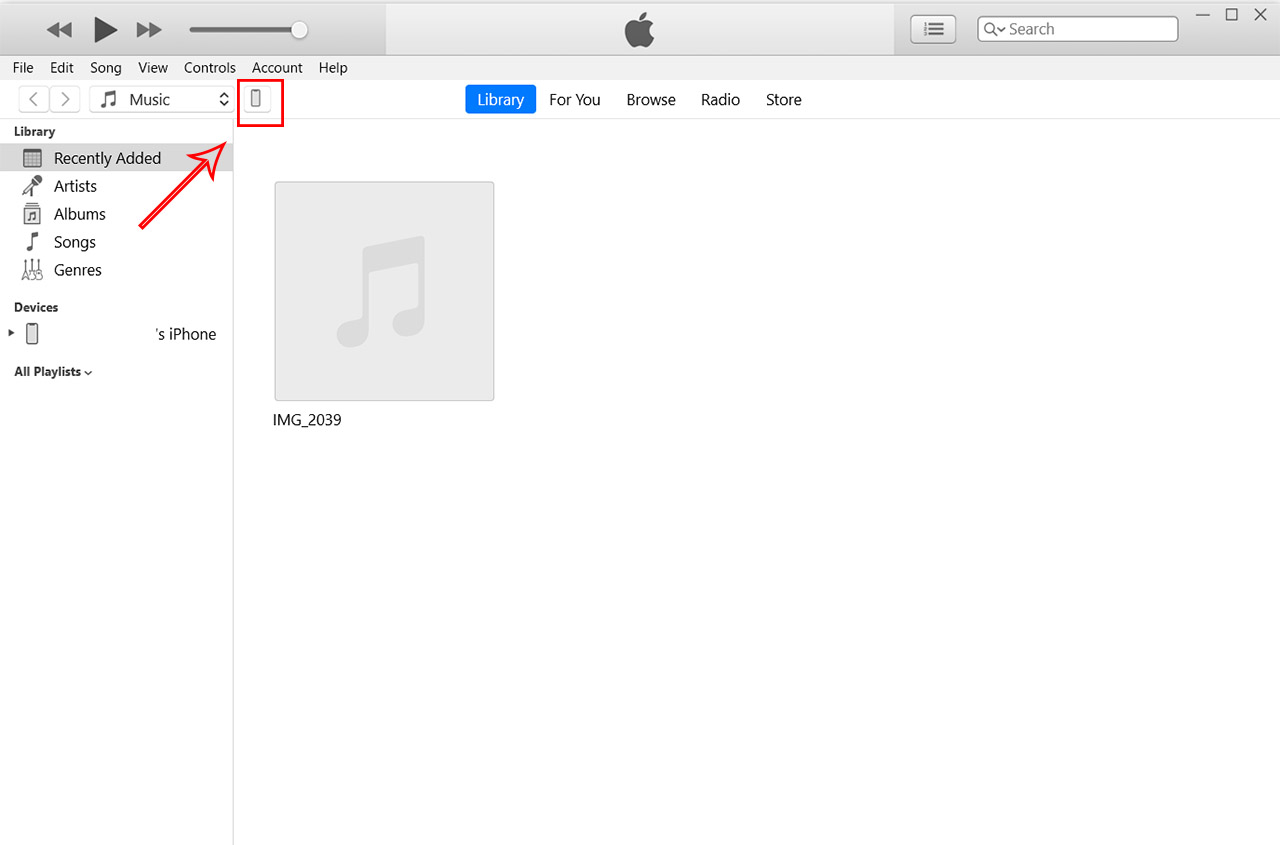
Task: Click the Apple logo in the display area
Action: point(640,31)
